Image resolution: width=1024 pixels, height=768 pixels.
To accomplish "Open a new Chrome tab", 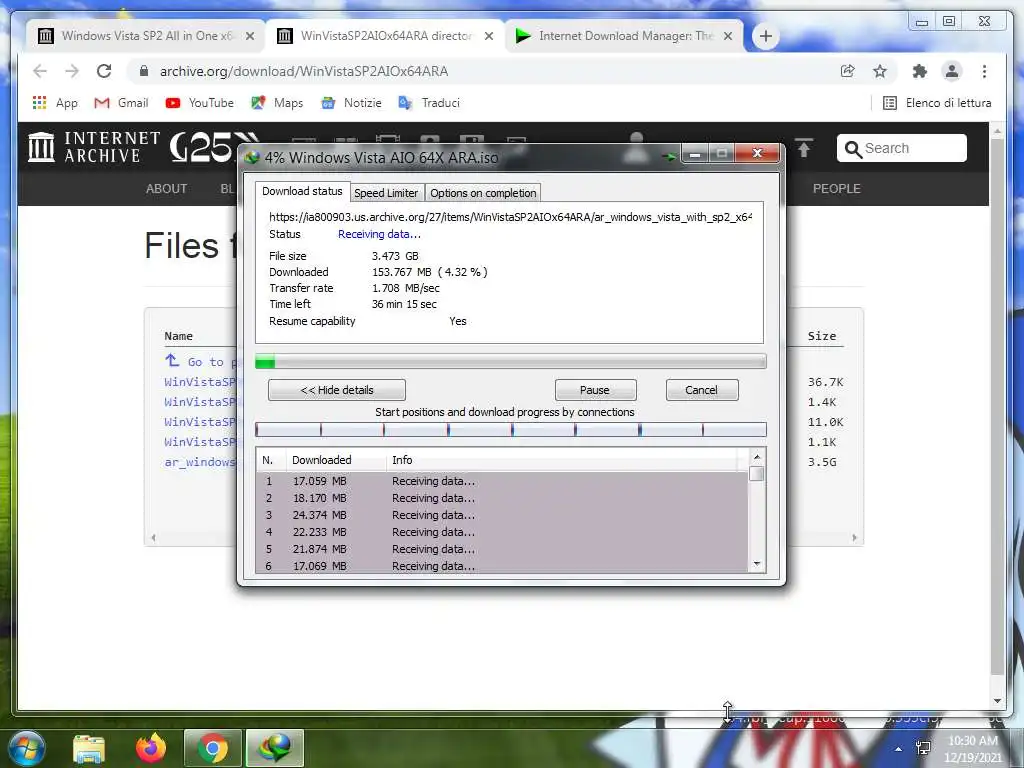I will (765, 36).
